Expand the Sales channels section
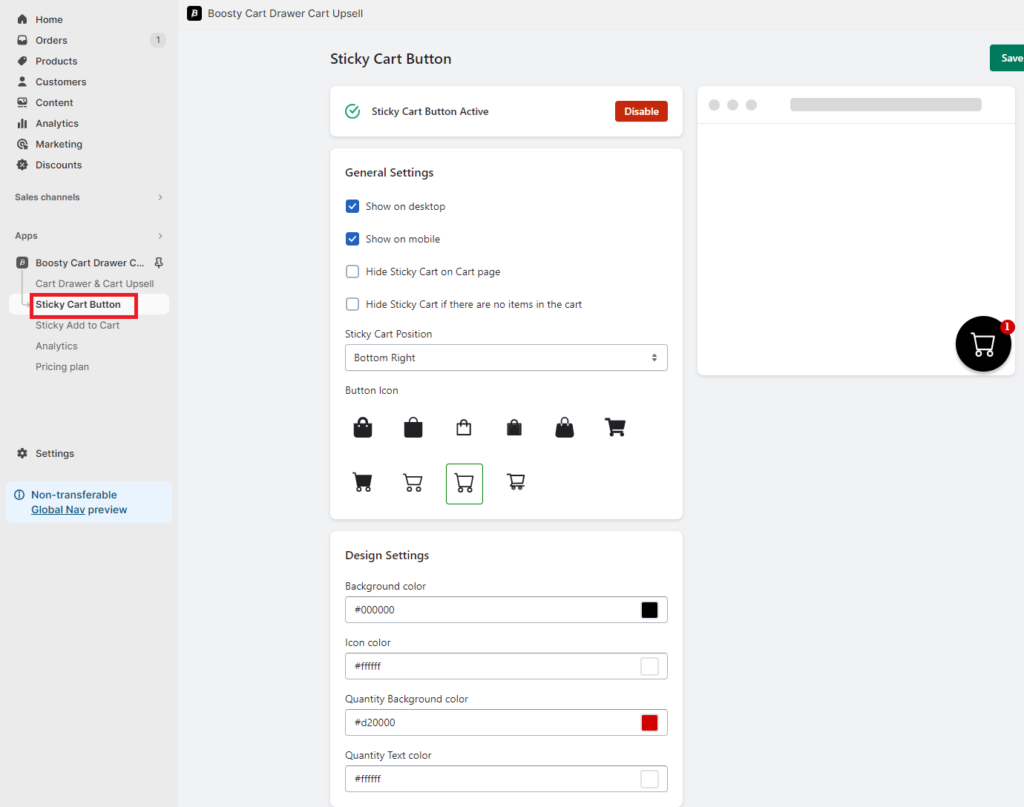This screenshot has height=807, width=1024. [x=88, y=197]
